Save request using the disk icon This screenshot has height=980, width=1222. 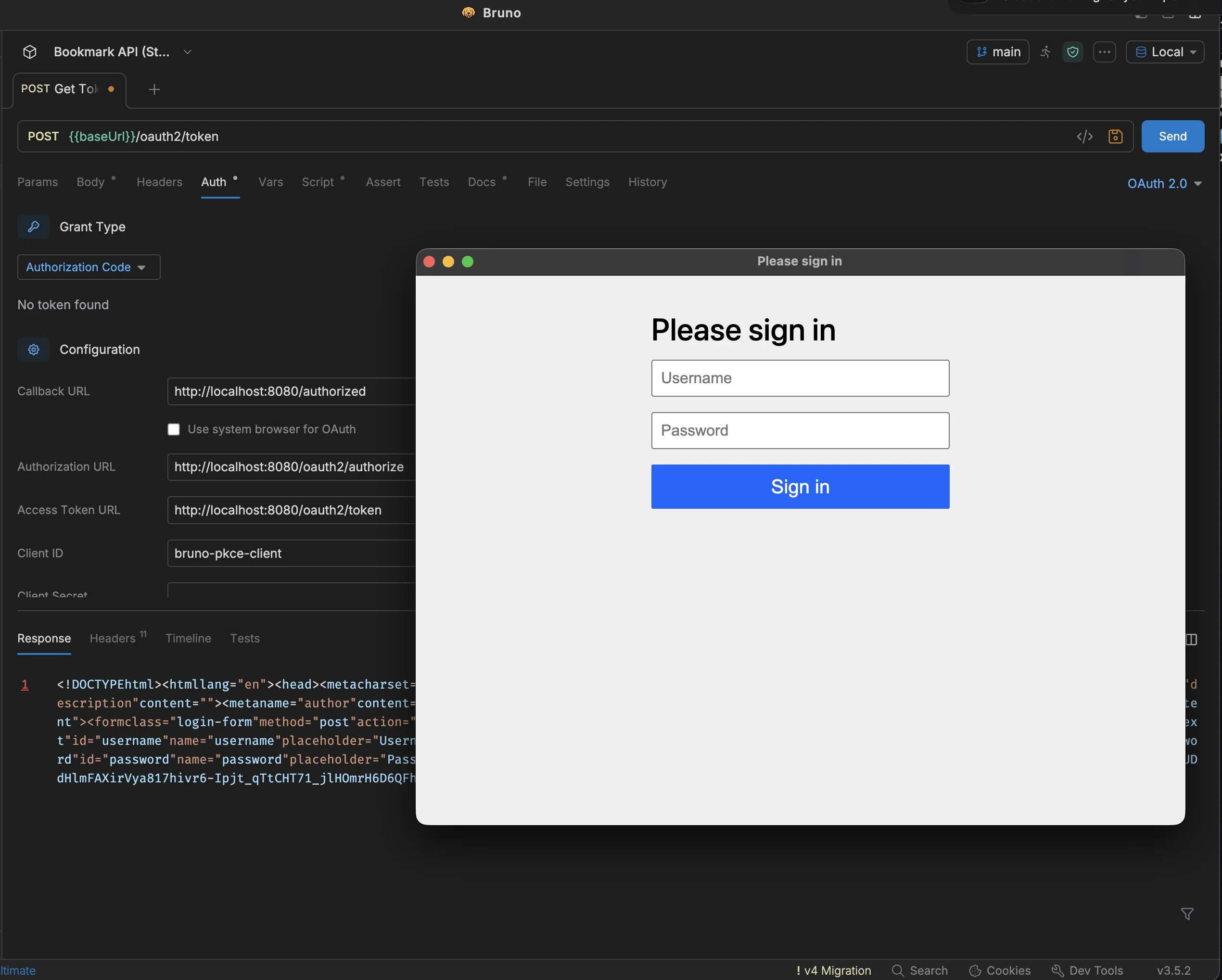coord(1116,137)
